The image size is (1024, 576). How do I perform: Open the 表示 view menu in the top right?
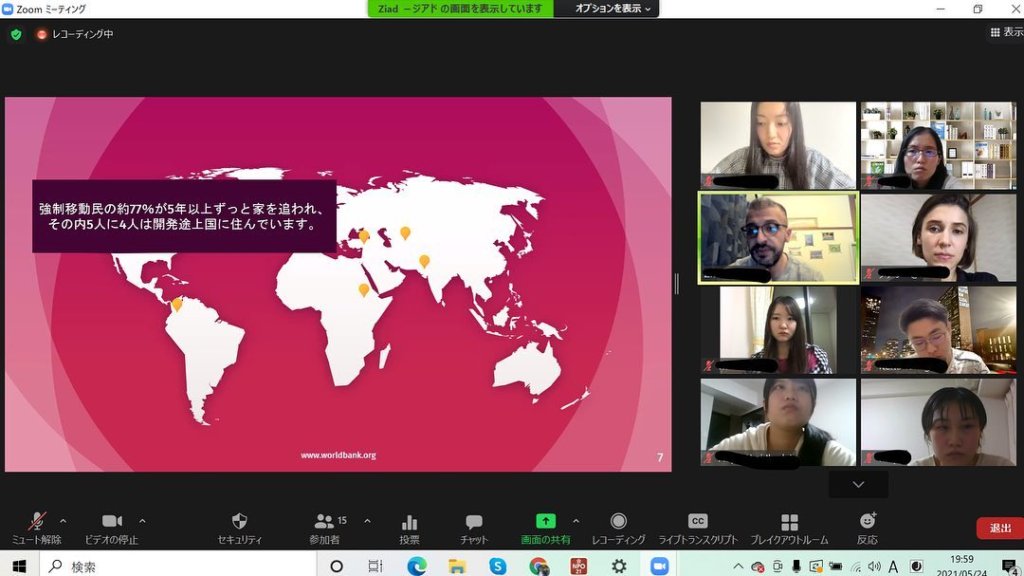pyautogui.click(x=1006, y=32)
